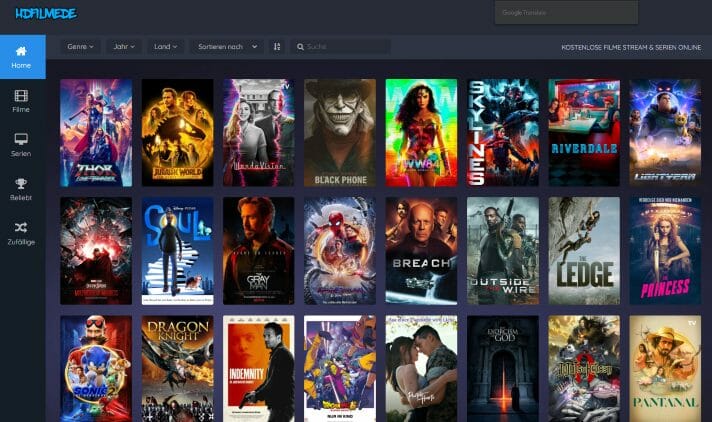This screenshot has width=712, height=422.
Task: Open the Doctor Strange Multiverse poster
Action: pos(96,251)
